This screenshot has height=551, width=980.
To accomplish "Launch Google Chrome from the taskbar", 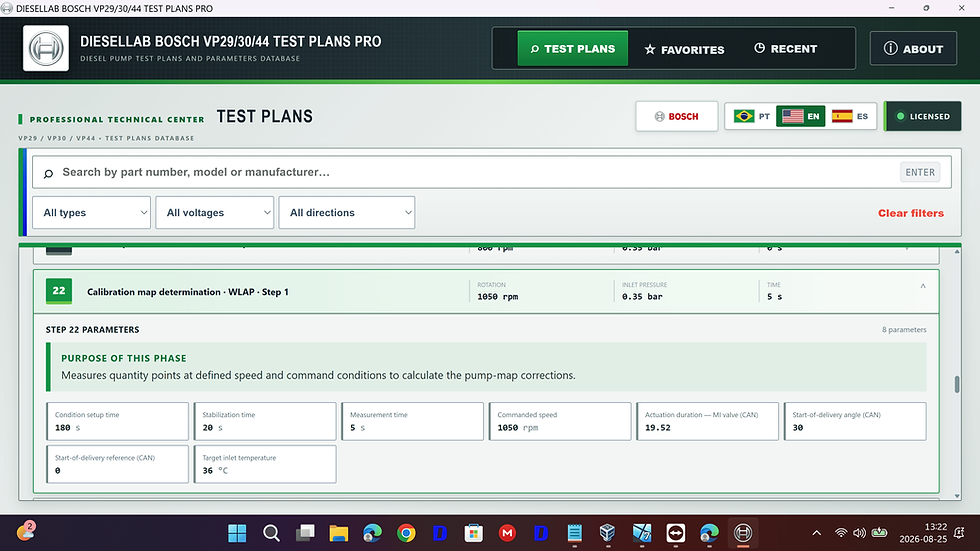I will [x=406, y=533].
